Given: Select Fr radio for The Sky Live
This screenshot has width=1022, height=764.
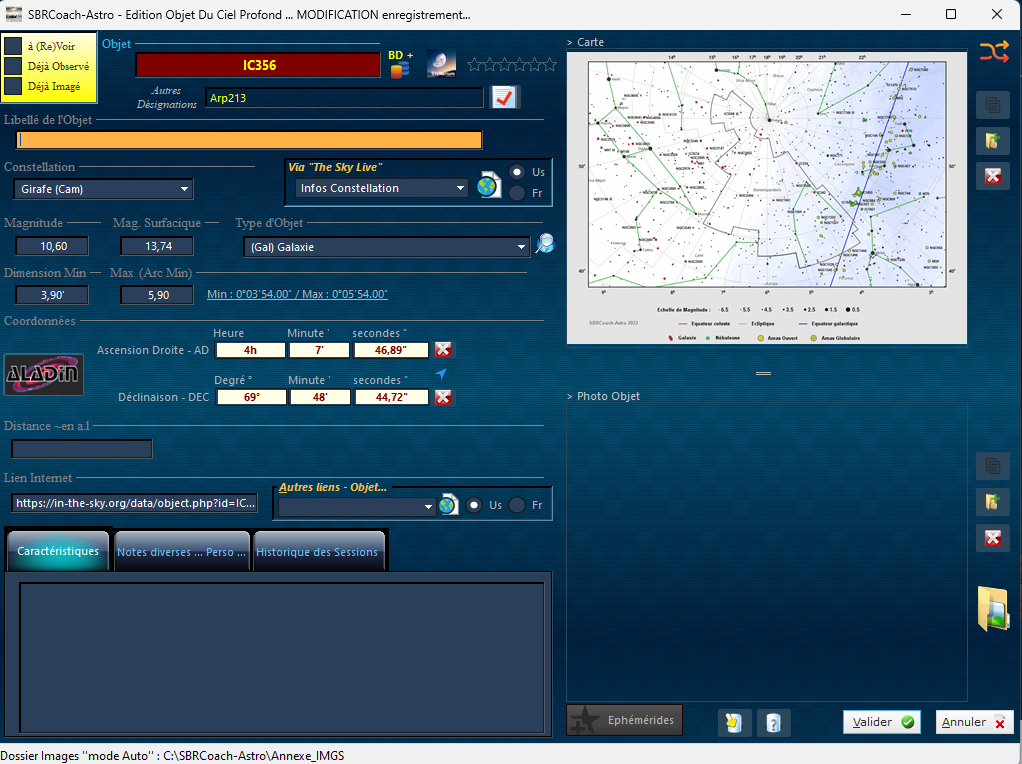Looking at the screenshot, I should click(517, 193).
